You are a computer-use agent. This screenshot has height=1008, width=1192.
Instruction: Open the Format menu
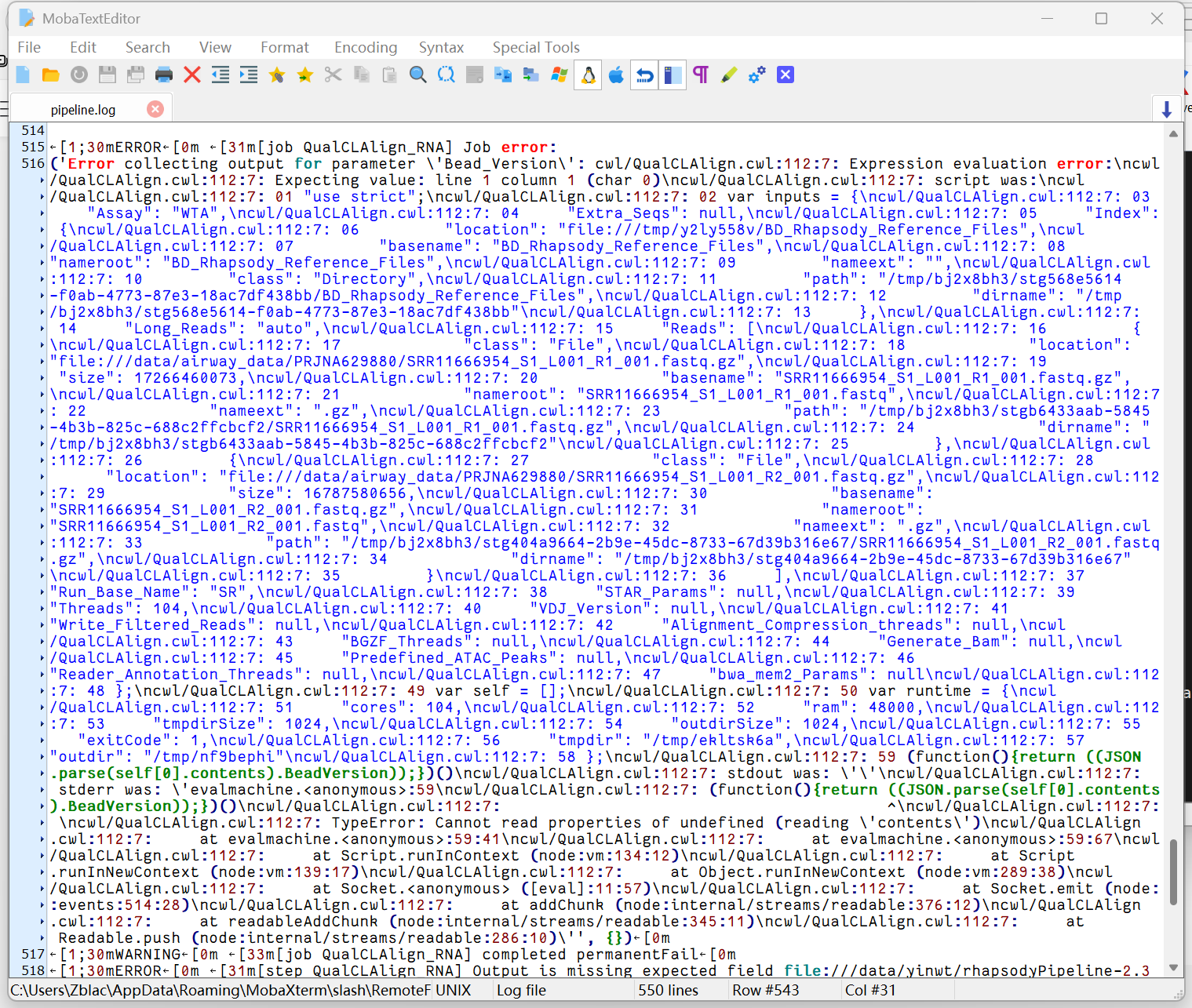(285, 47)
